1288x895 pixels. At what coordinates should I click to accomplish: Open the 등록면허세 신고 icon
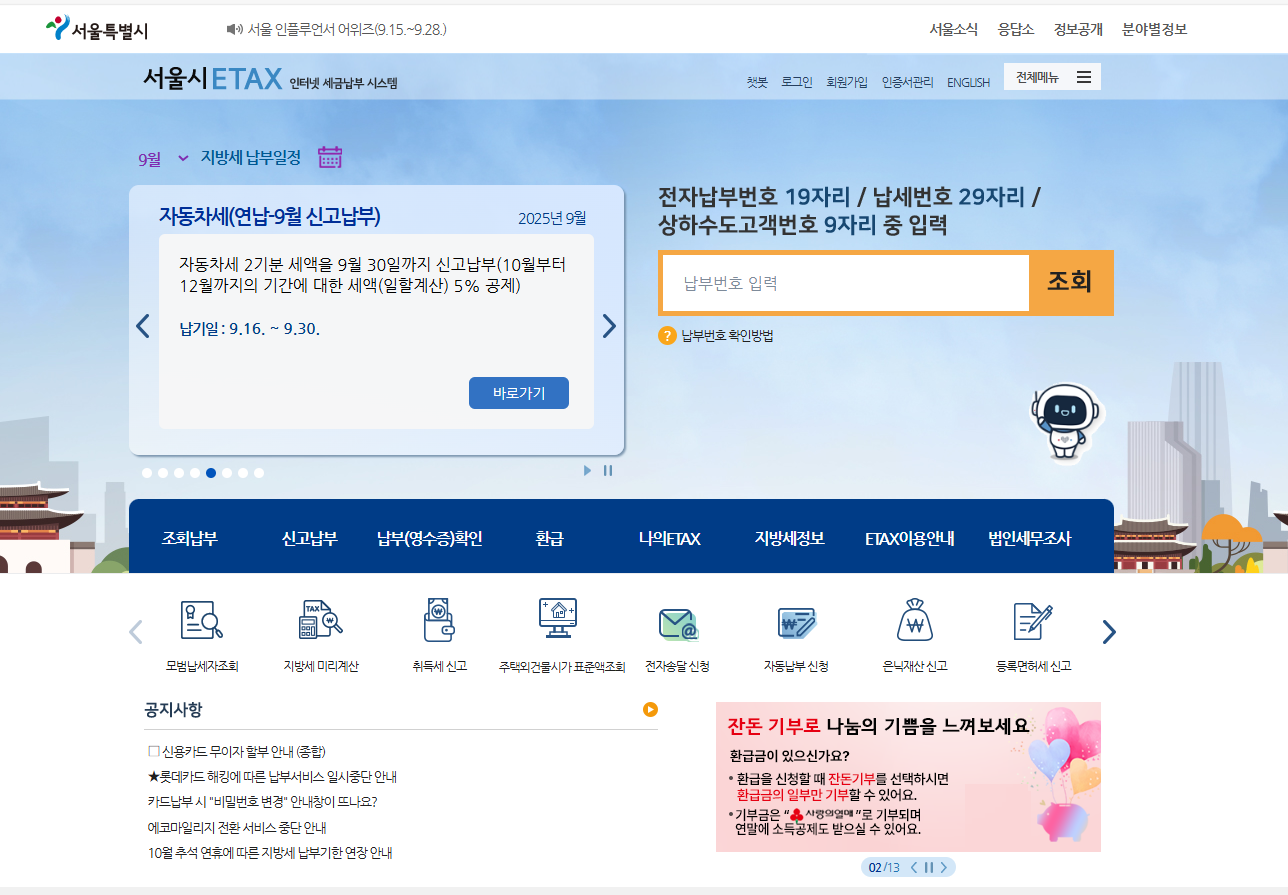(x=1033, y=621)
